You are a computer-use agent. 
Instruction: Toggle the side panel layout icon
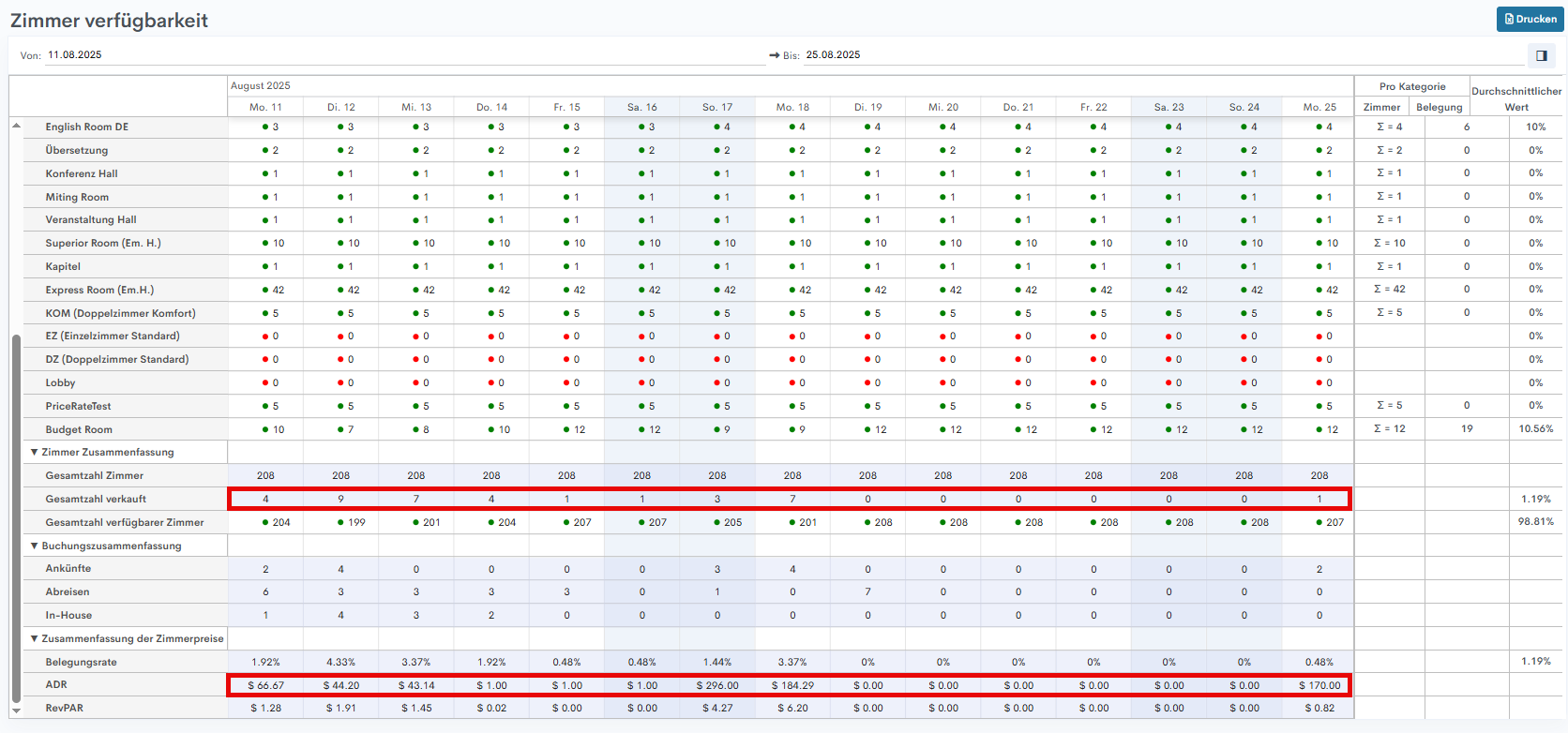tap(1541, 55)
